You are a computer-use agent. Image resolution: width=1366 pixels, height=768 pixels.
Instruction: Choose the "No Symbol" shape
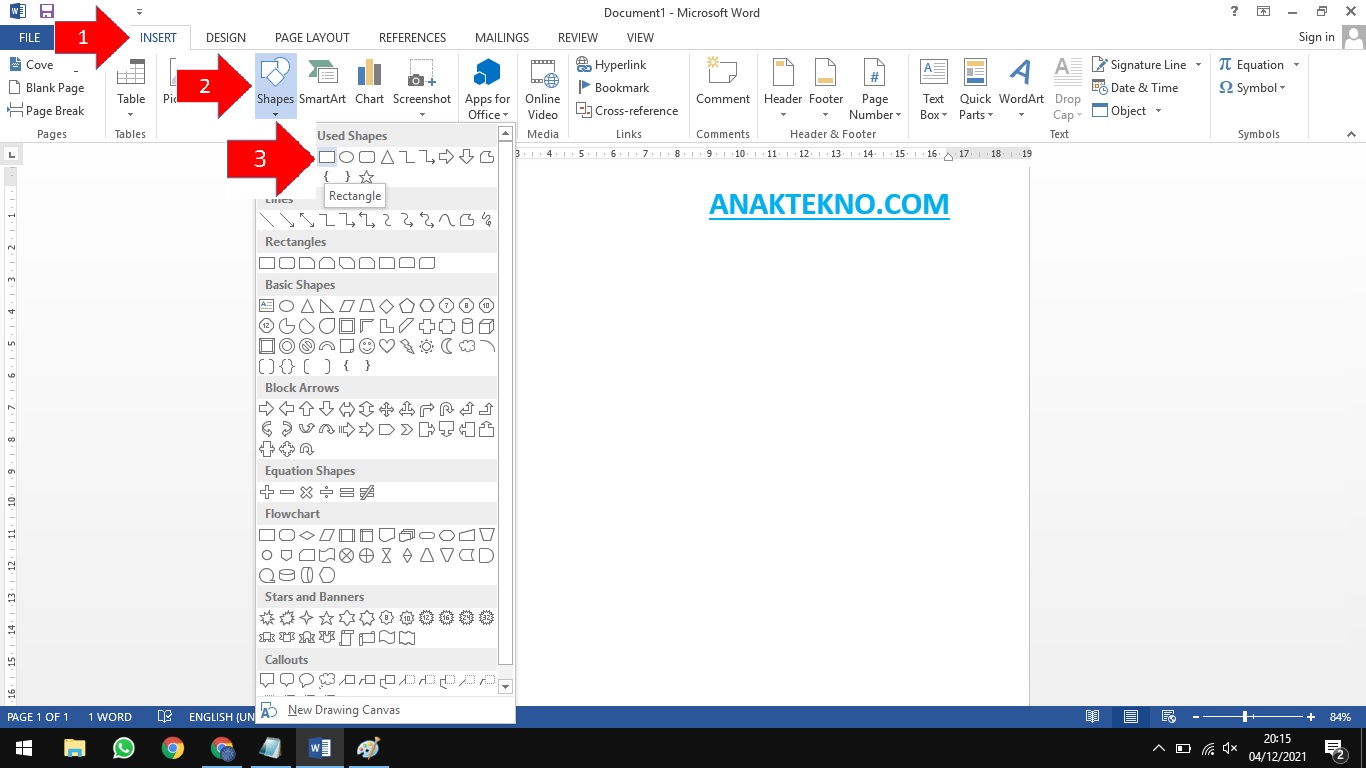pos(307,346)
